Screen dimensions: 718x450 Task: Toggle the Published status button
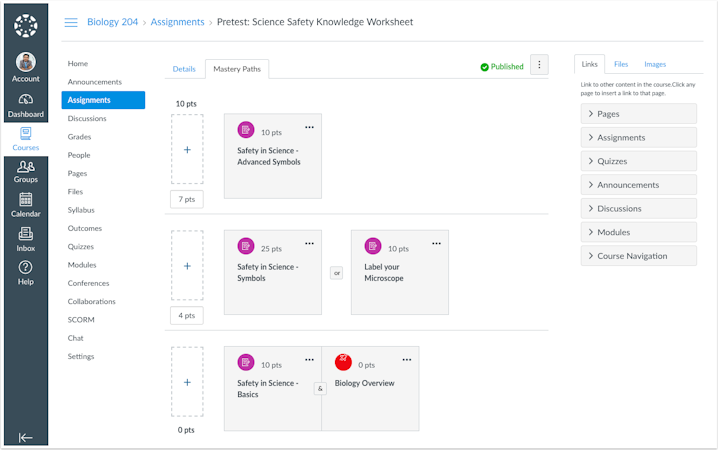[x=502, y=67]
